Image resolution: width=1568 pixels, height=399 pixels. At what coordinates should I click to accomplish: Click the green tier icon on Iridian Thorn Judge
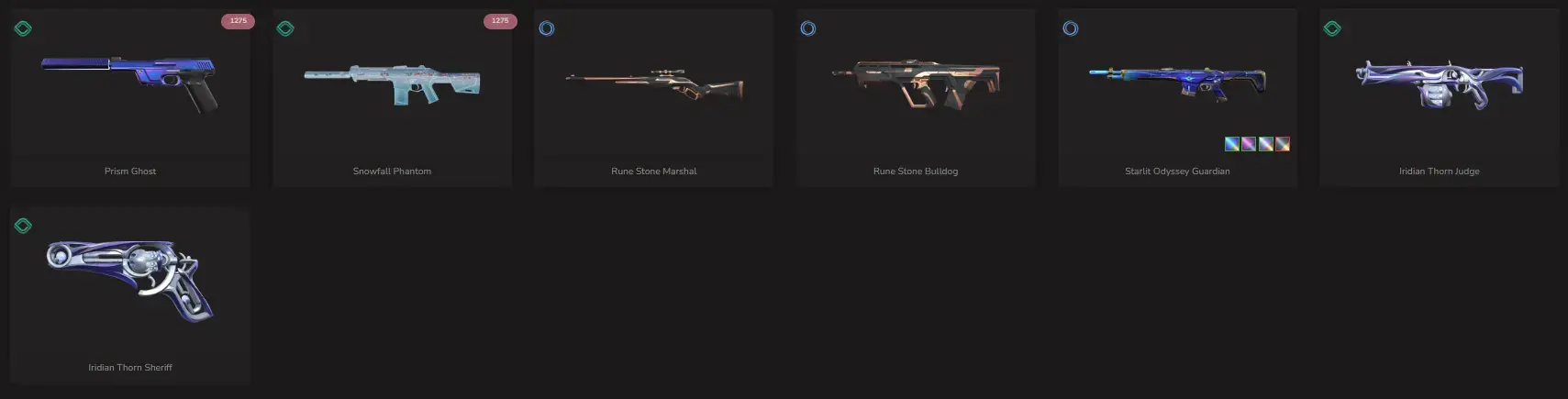point(1332,28)
